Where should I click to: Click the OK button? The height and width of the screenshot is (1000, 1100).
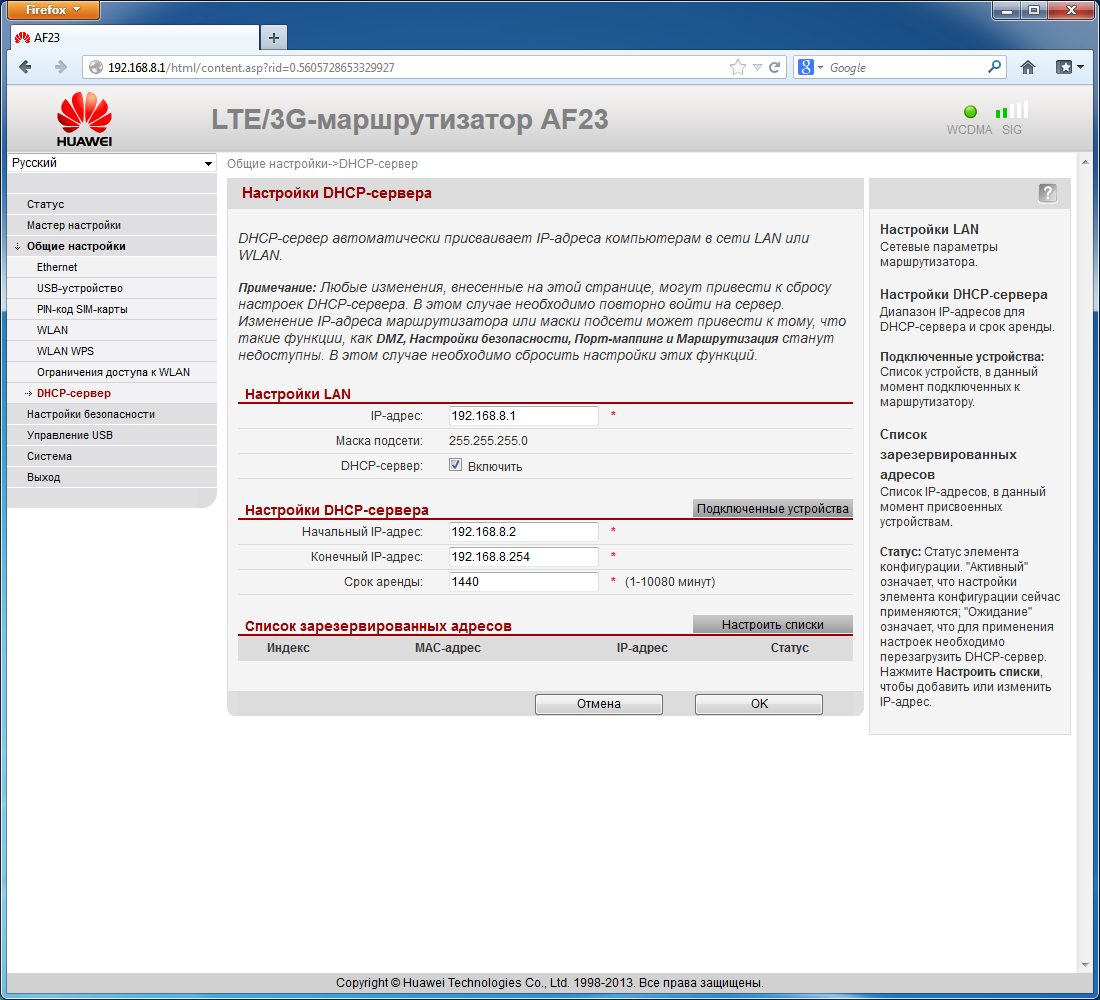(759, 704)
